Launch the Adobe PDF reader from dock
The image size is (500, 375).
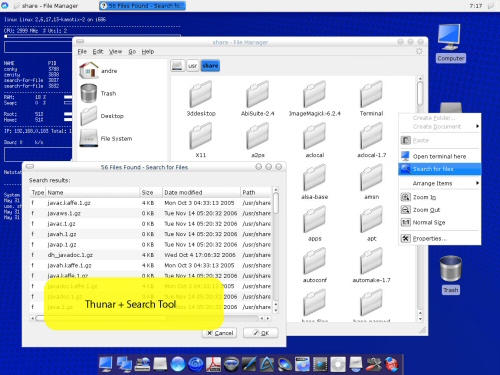(213, 364)
